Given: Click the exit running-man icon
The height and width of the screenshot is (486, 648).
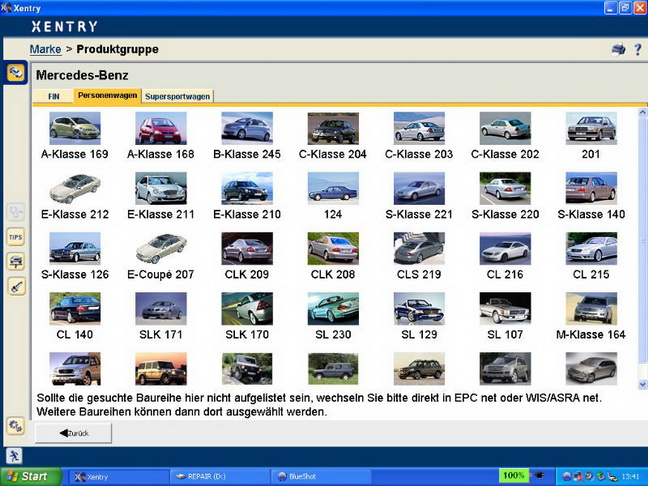Looking at the screenshot, I should pyautogui.click(x=14, y=456).
